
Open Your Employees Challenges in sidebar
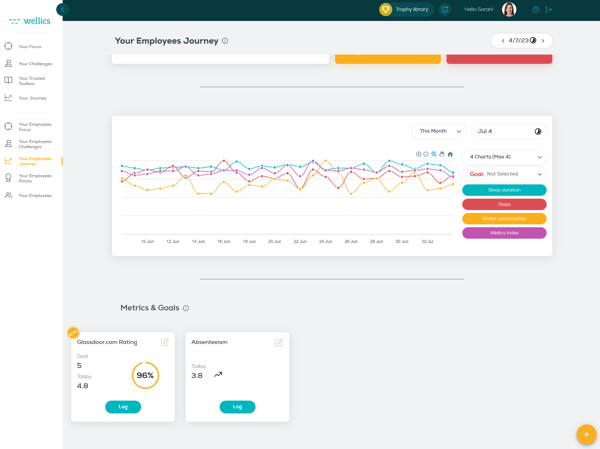click(x=35, y=144)
